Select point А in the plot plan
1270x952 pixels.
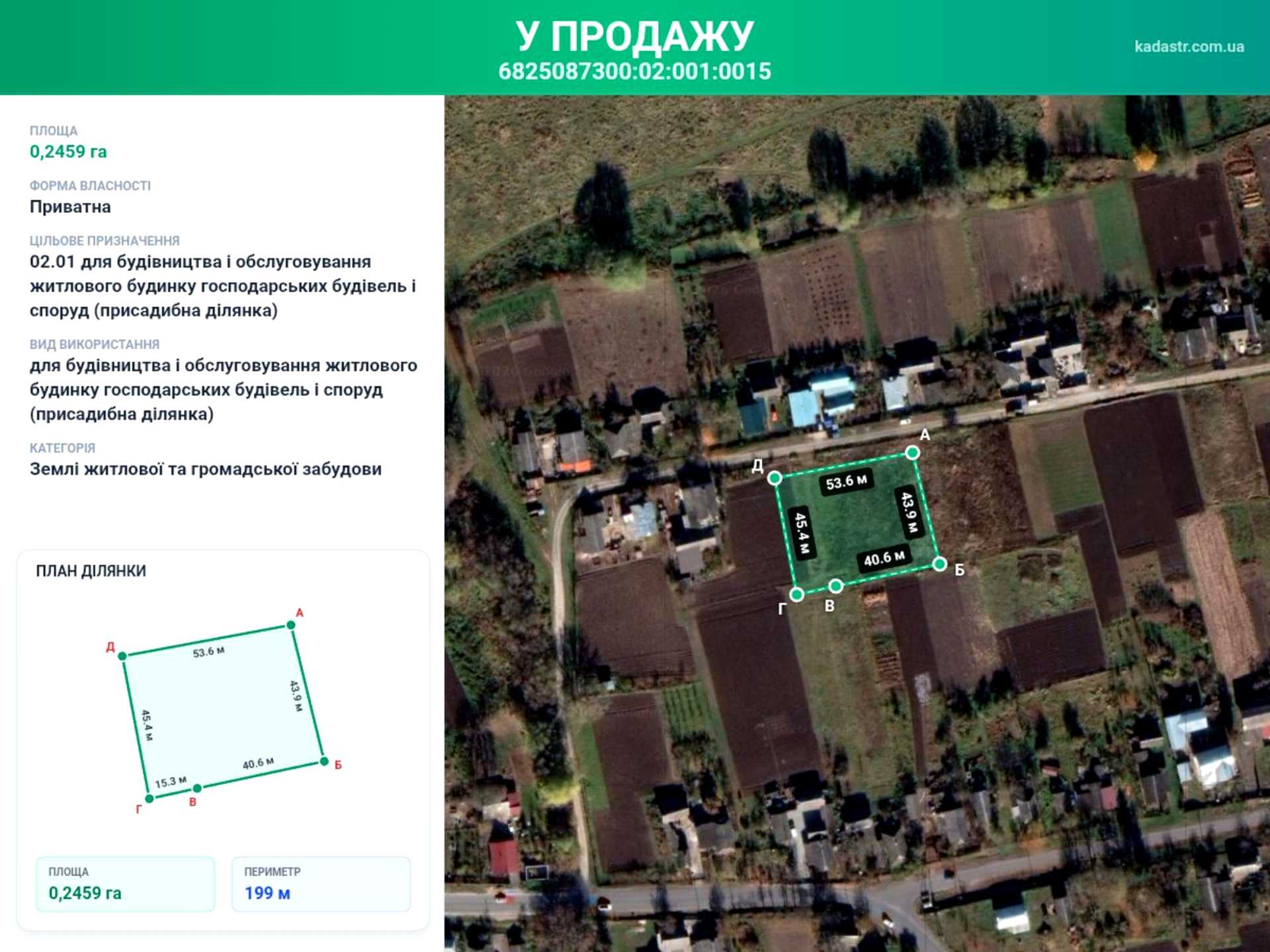(291, 625)
